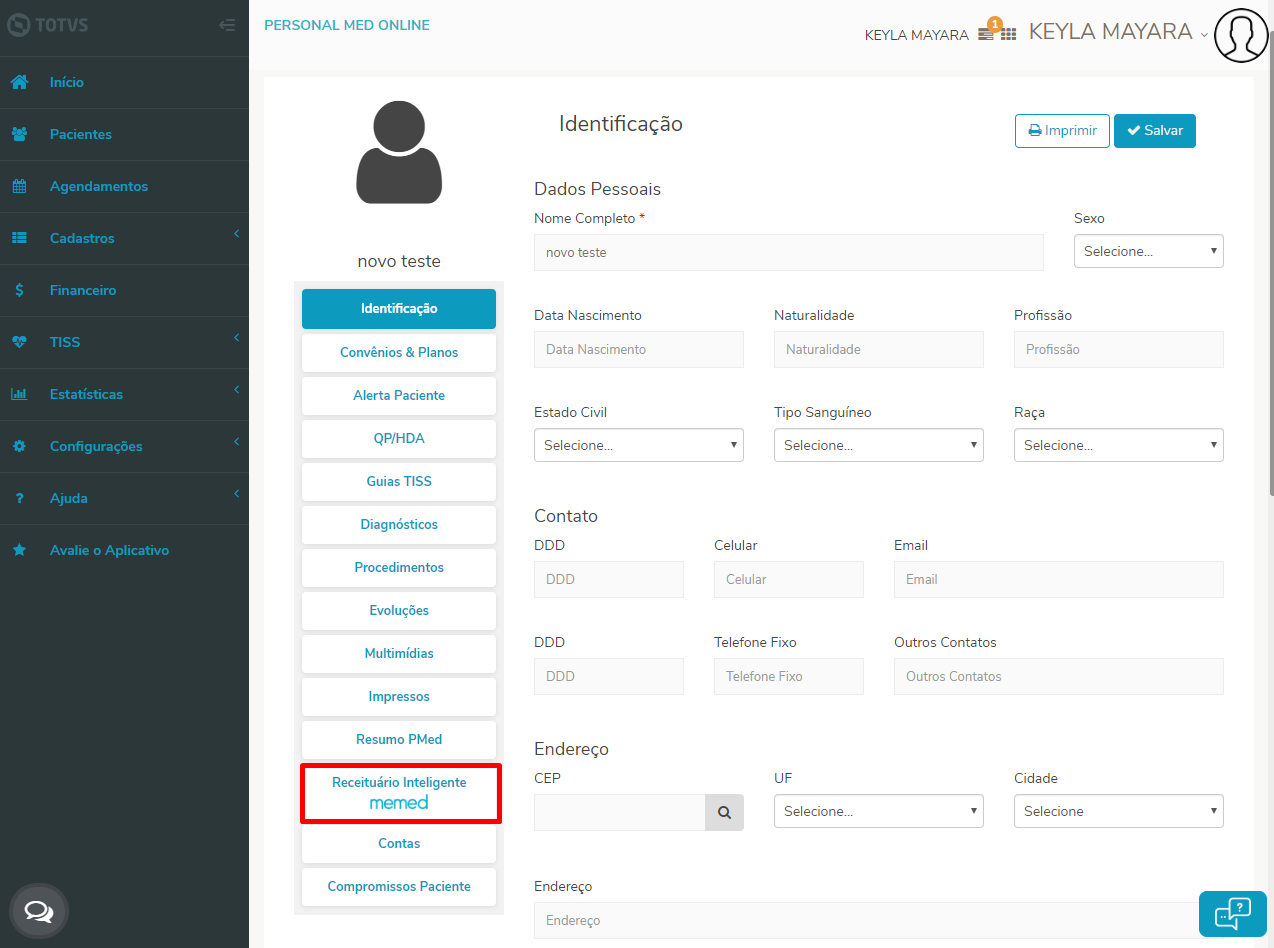Image resolution: width=1274 pixels, height=948 pixels.
Task: Collapse the sidebar with the arrow icon
Action: 226,25
